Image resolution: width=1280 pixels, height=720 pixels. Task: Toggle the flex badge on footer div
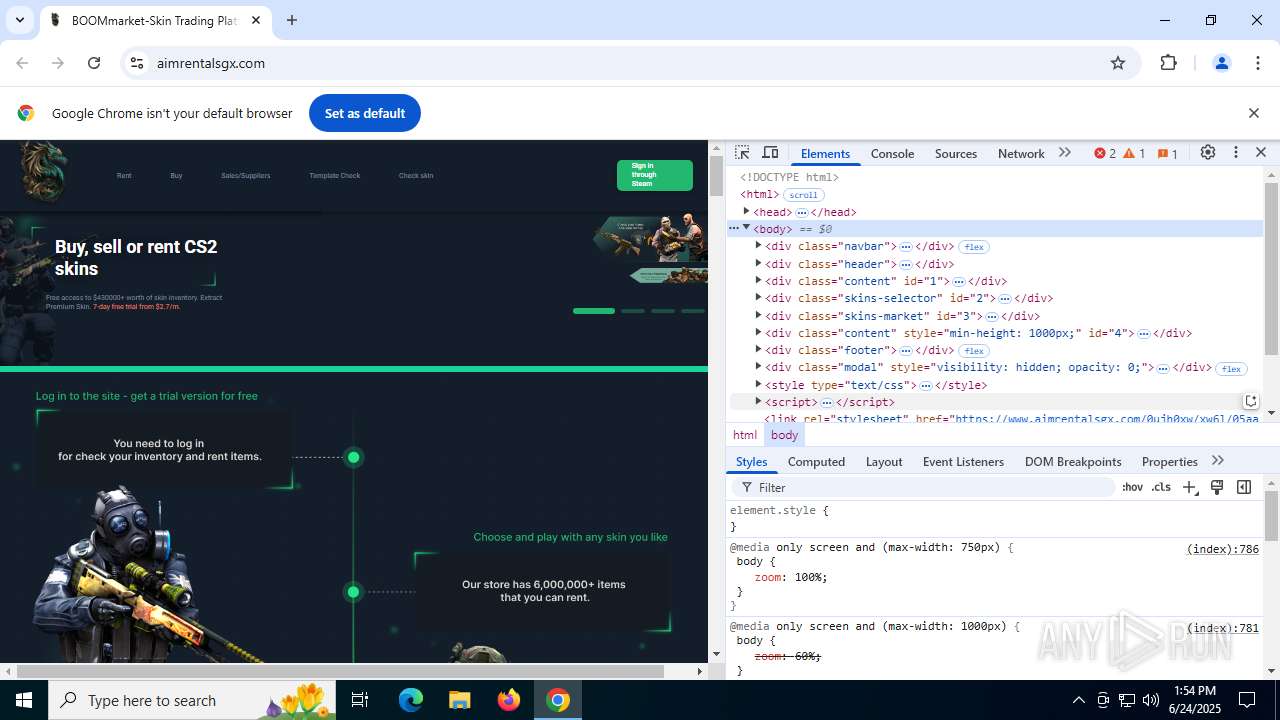[x=974, y=351]
